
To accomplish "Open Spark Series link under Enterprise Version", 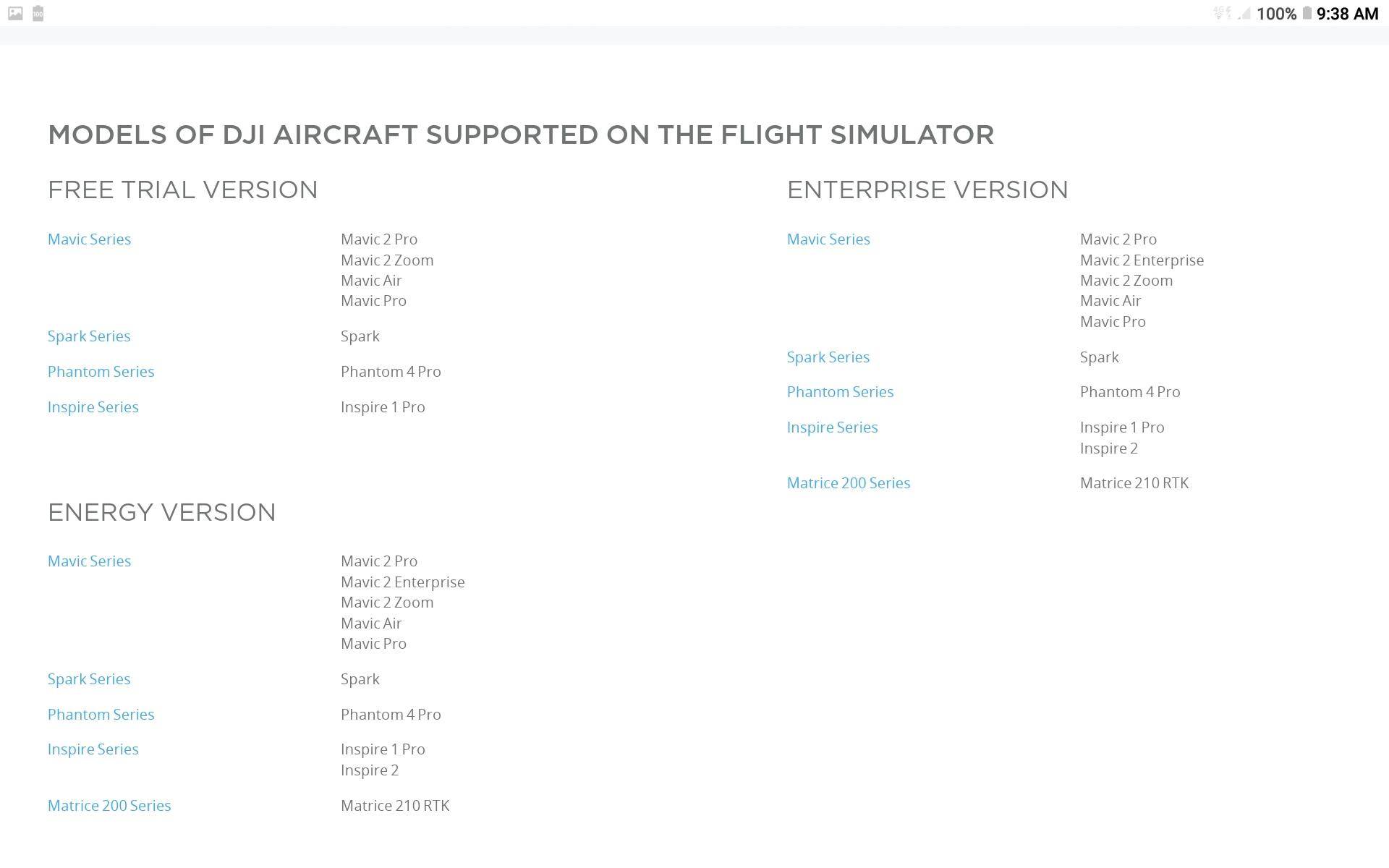I will point(828,357).
